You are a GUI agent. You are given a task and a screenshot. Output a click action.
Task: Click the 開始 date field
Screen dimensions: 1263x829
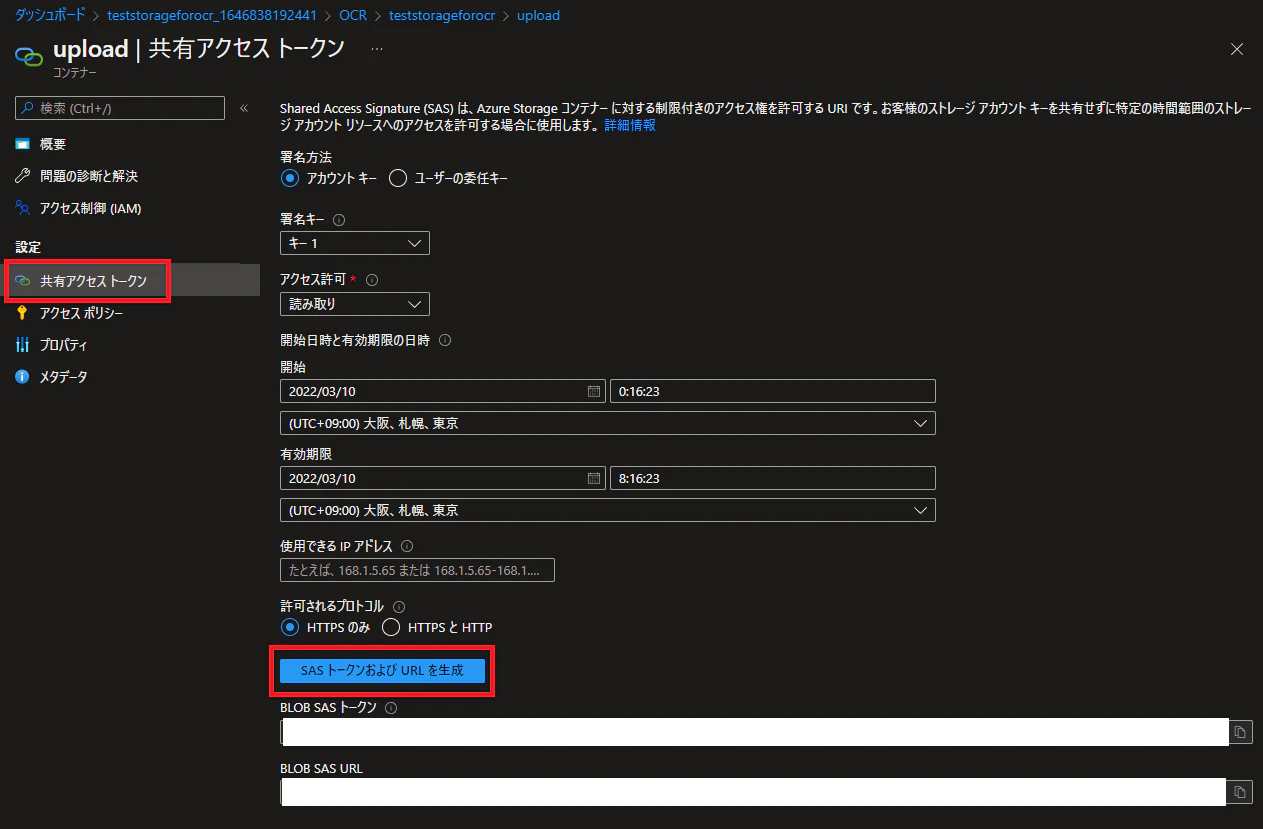point(443,391)
